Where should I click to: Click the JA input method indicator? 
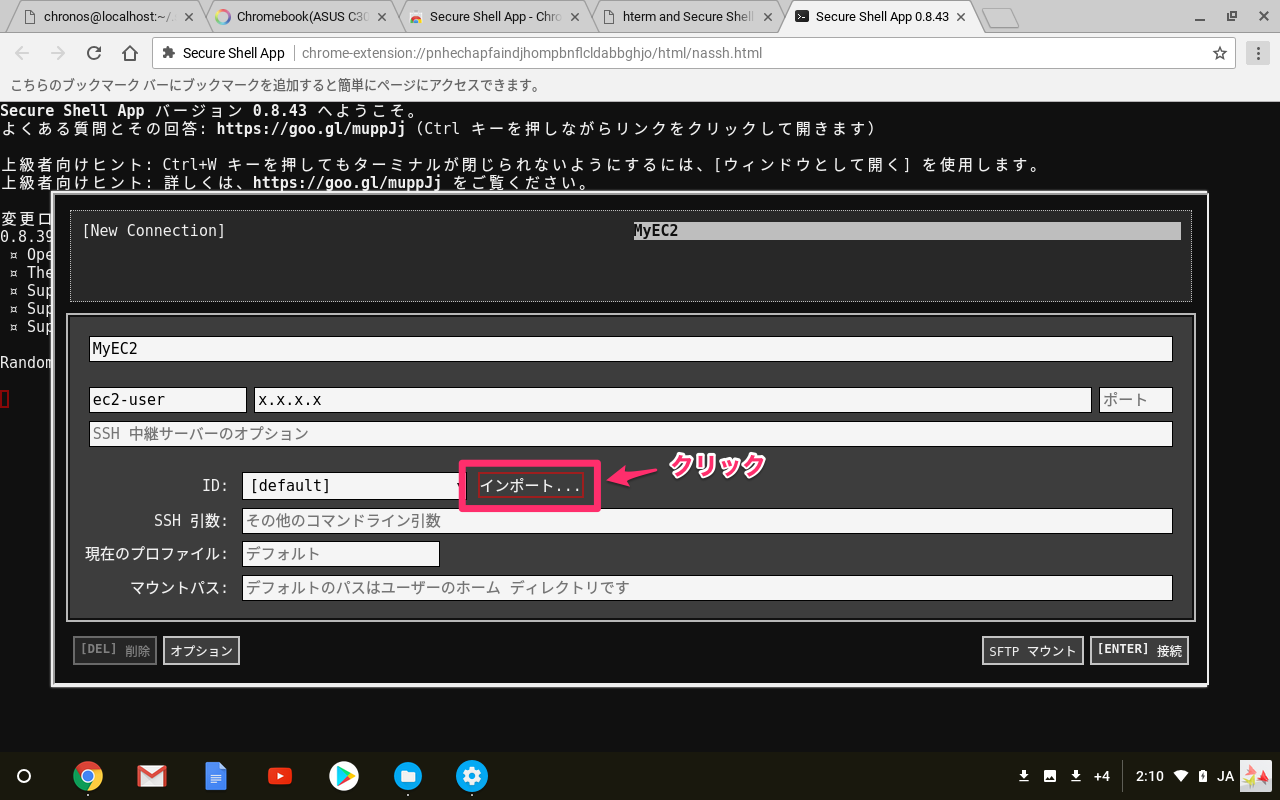point(1225,776)
